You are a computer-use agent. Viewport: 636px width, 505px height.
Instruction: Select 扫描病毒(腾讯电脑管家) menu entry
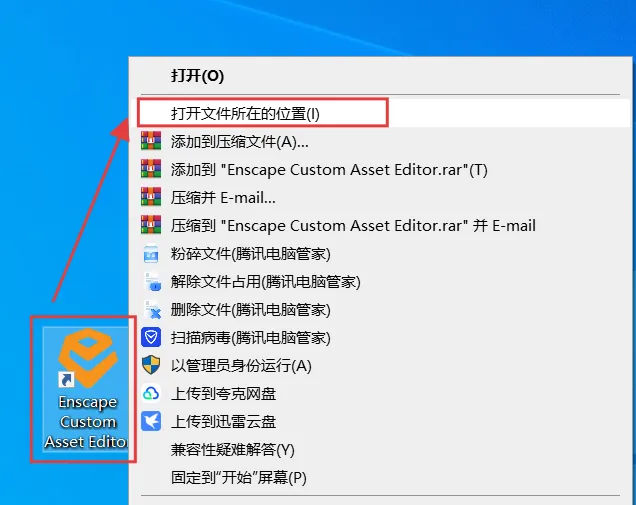380,337
